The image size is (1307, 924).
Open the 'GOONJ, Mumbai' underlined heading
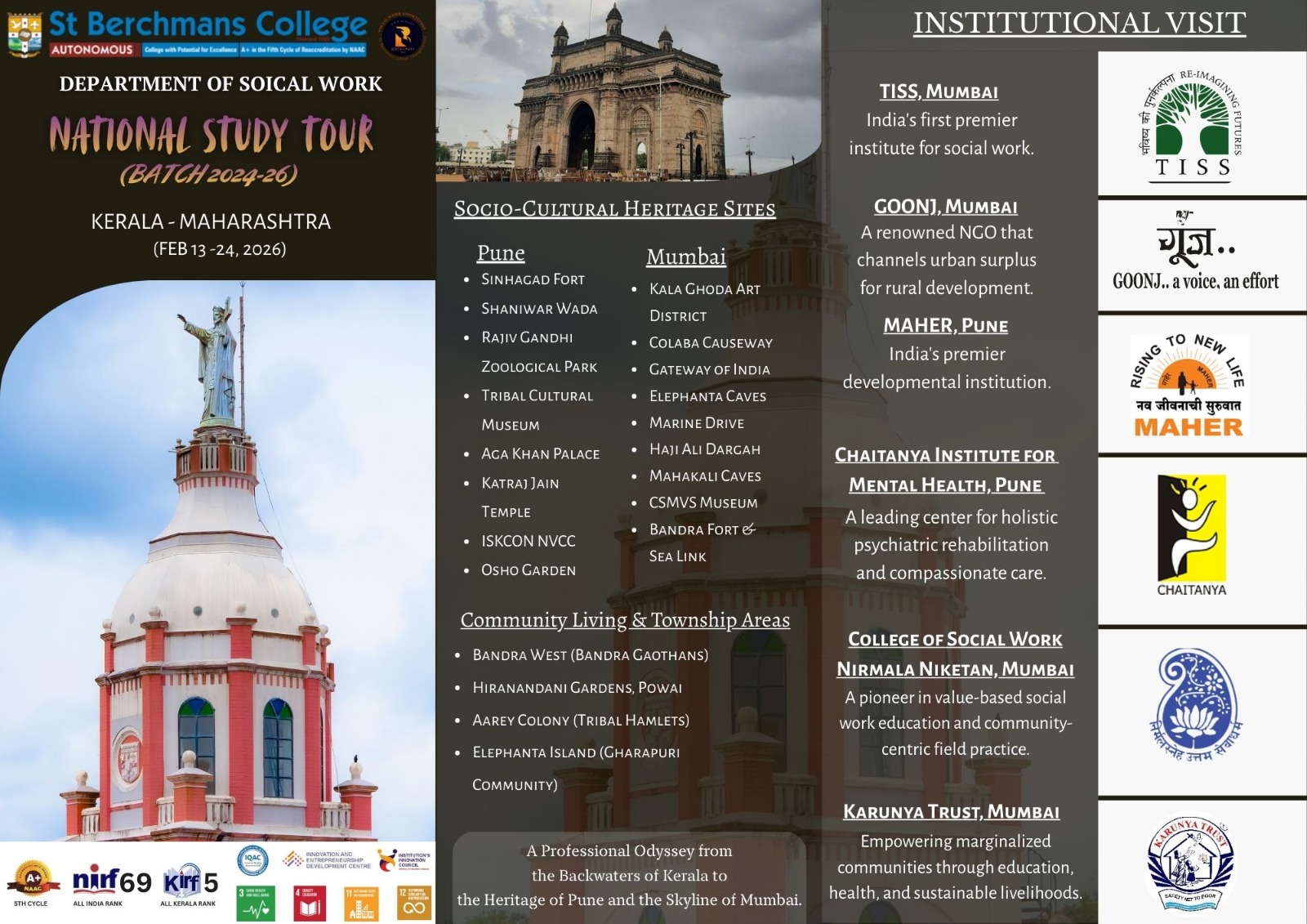[x=945, y=207]
